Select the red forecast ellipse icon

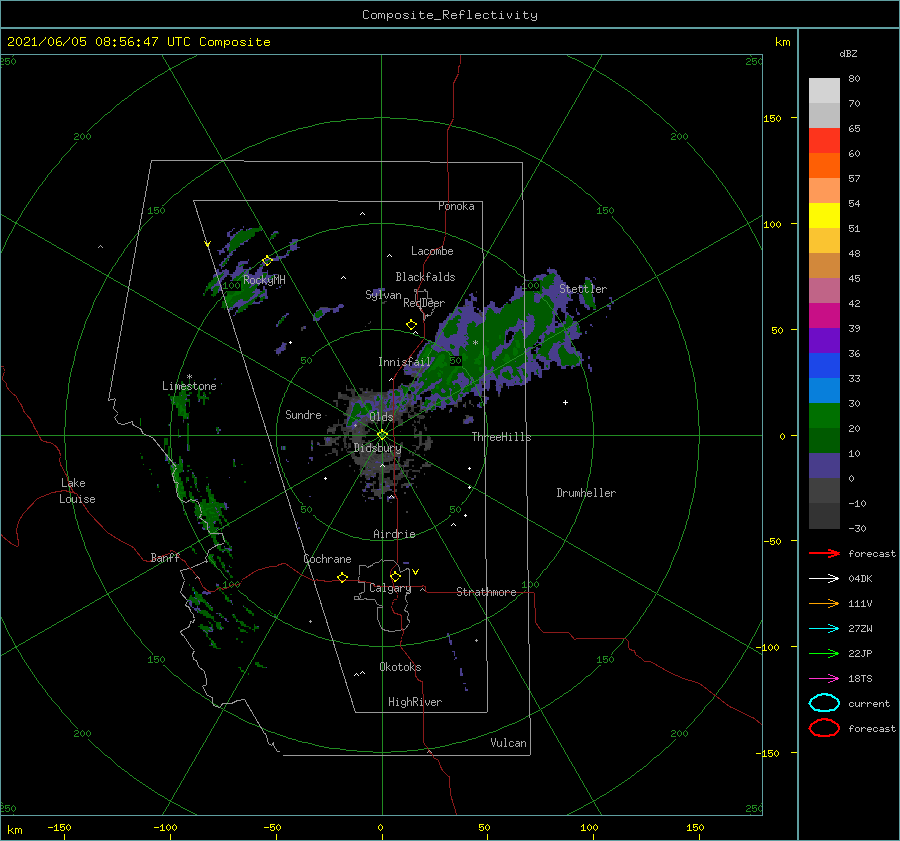click(824, 728)
